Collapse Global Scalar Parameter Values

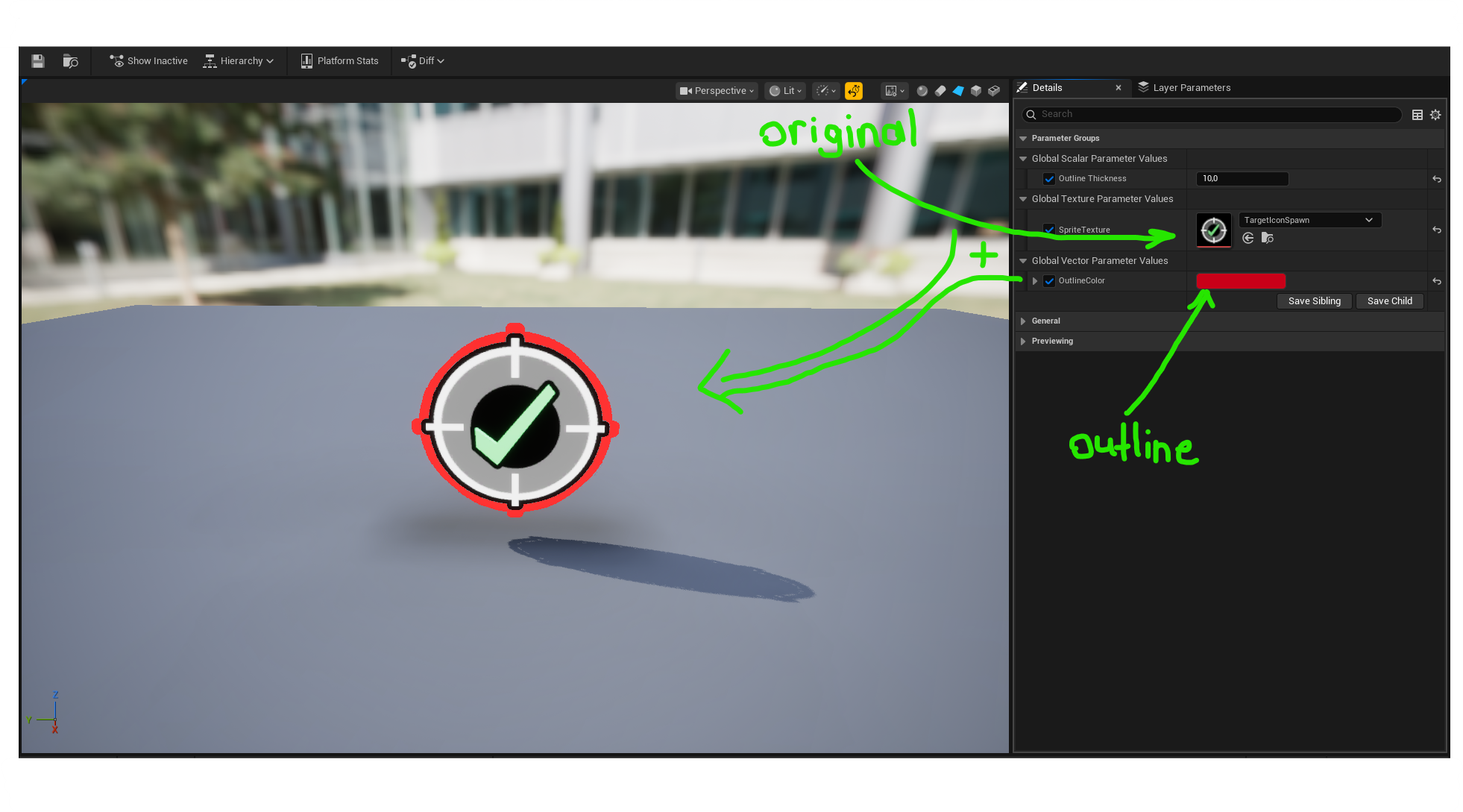click(1024, 159)
